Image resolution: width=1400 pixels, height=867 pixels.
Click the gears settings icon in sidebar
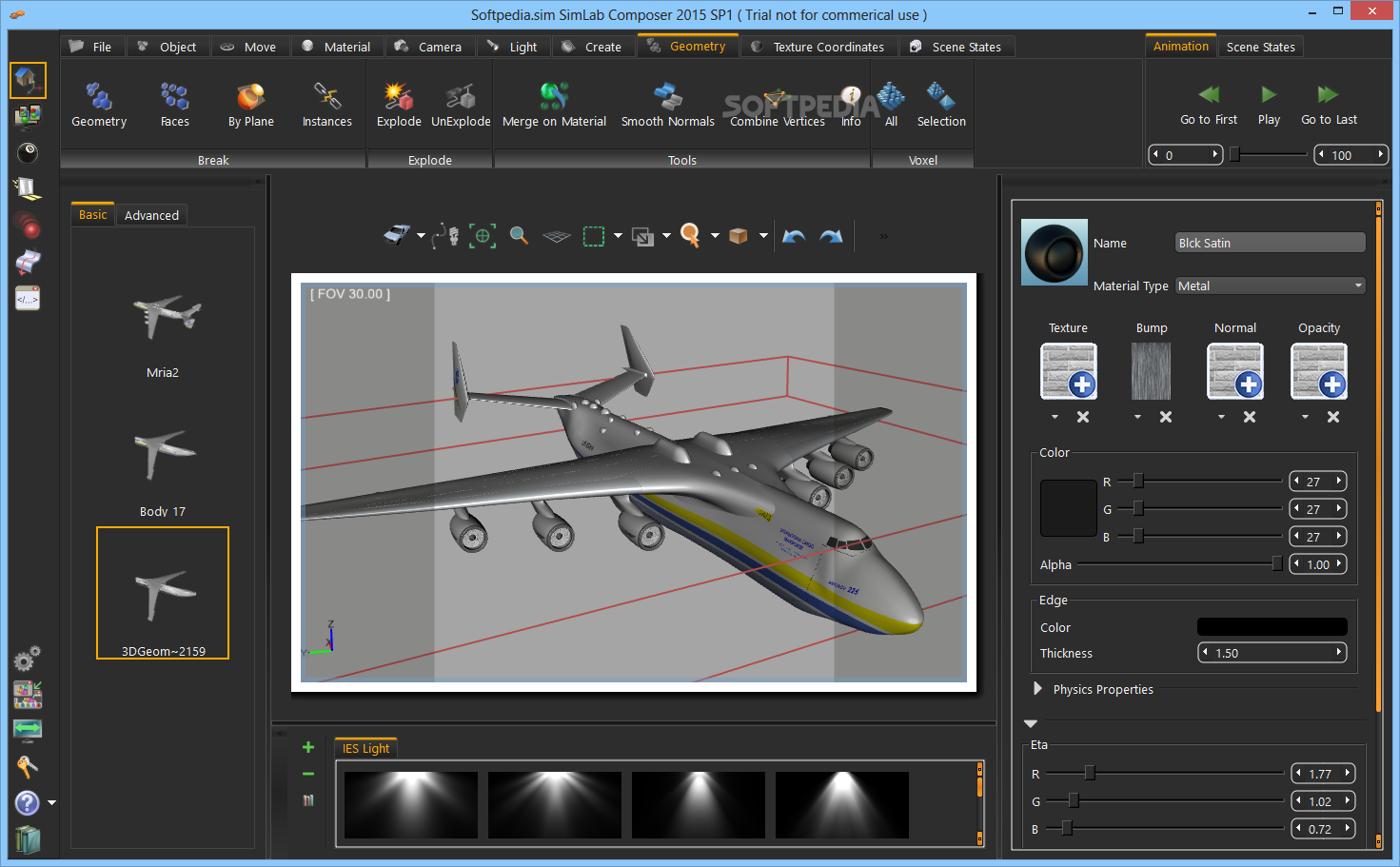(27, 658)
